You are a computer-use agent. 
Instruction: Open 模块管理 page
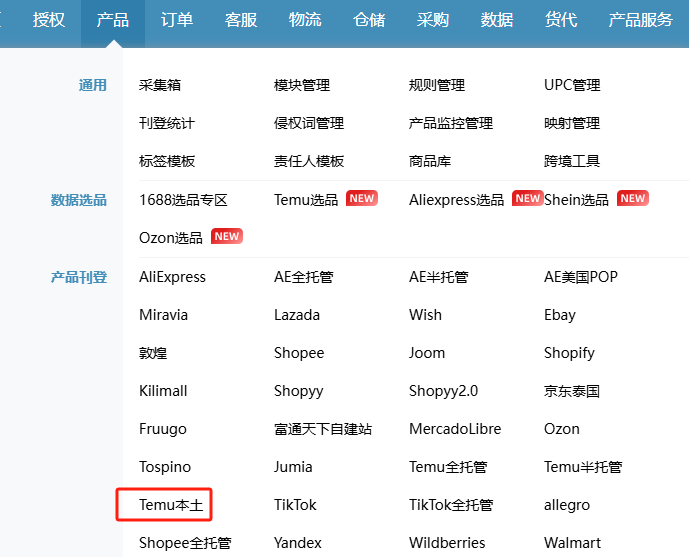pyautogui.click(x=302, y=85)
